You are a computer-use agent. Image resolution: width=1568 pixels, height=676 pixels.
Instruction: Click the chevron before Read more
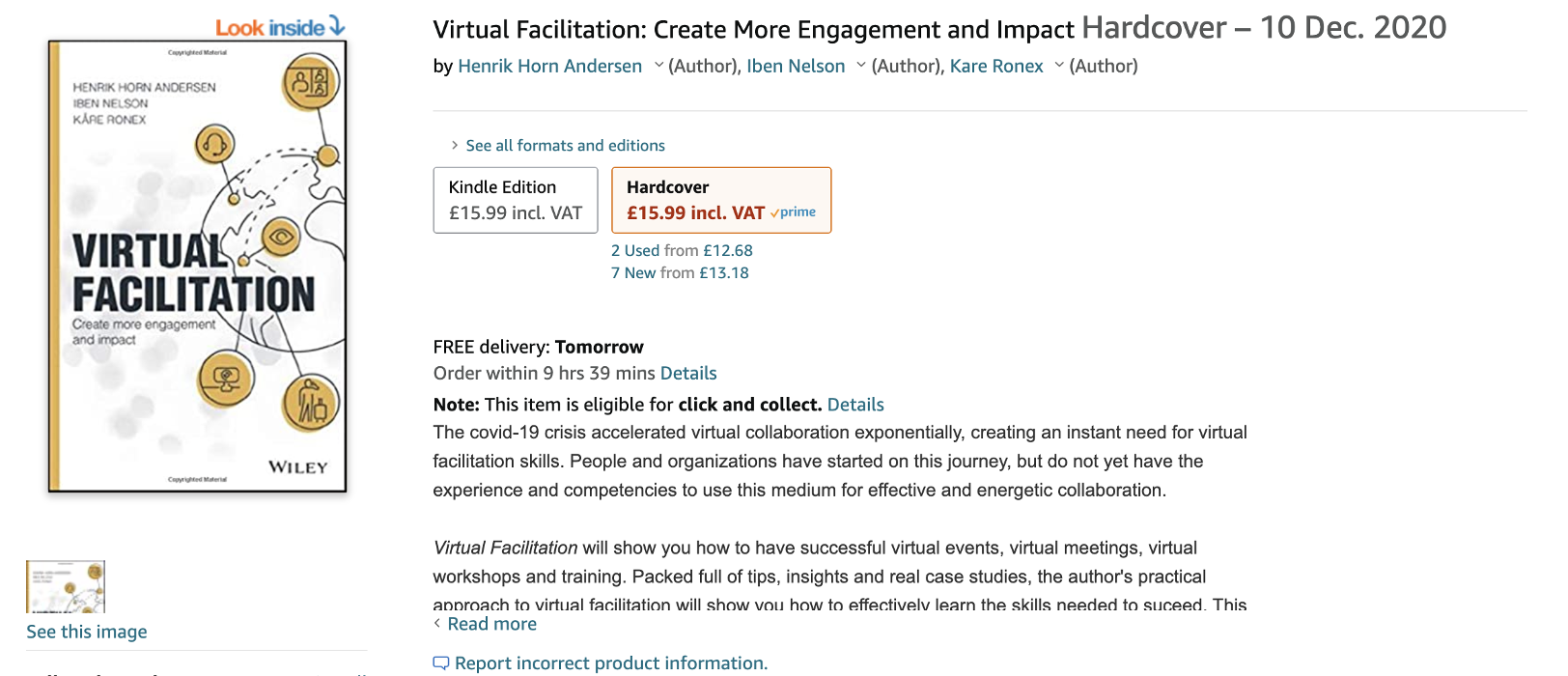[437, 624]
